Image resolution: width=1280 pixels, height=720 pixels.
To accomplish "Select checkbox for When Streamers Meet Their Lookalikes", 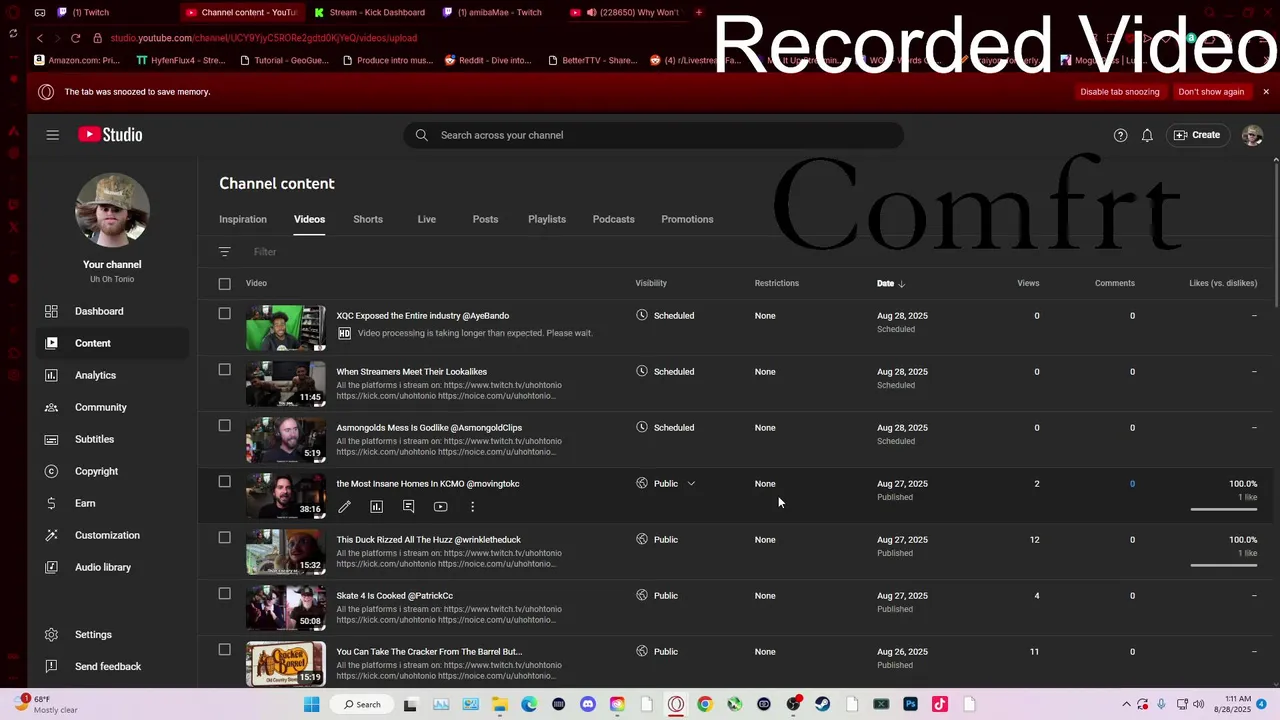I will coord(224,370).
